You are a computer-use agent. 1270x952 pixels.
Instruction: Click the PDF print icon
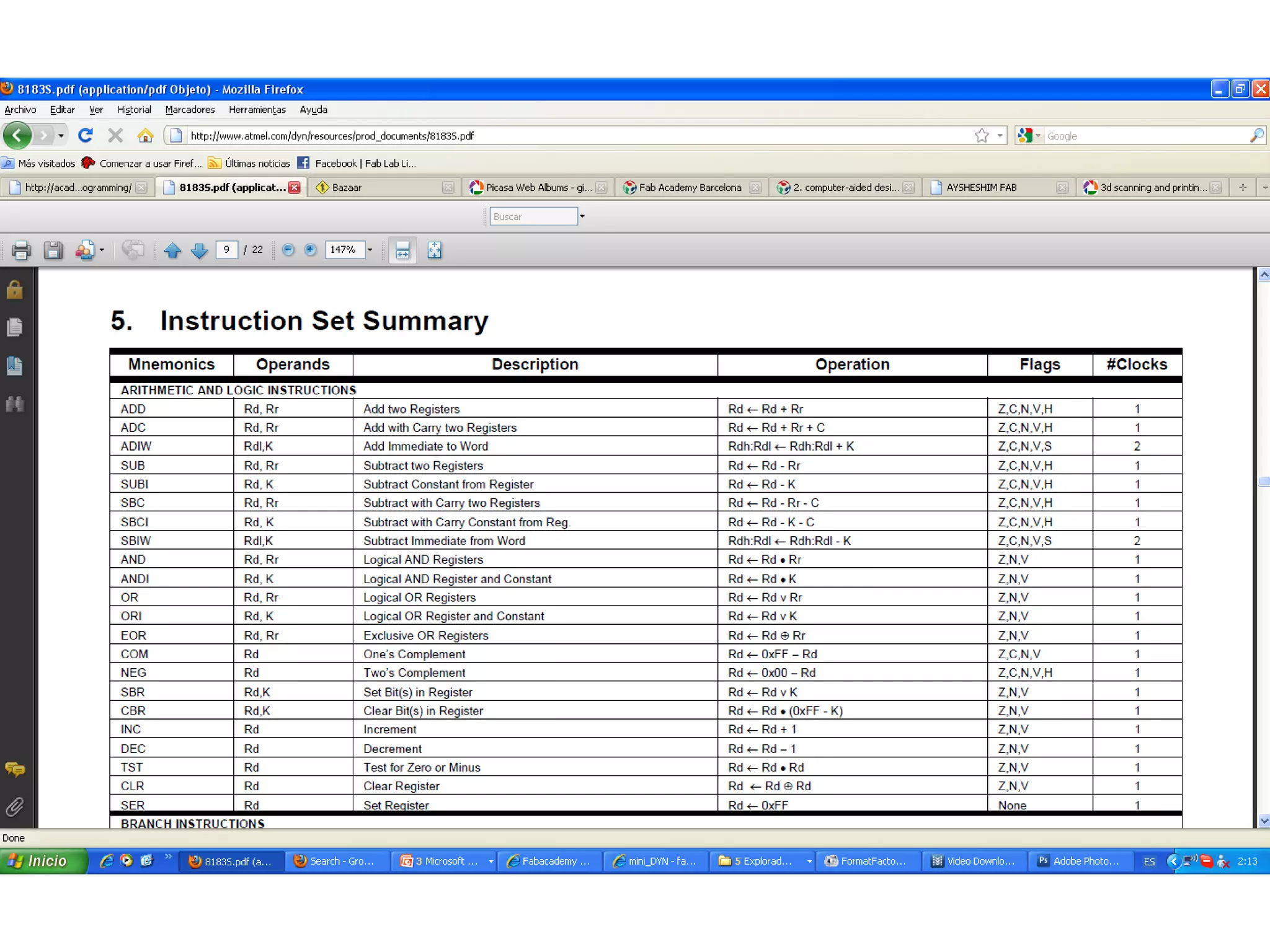(21, 250)
